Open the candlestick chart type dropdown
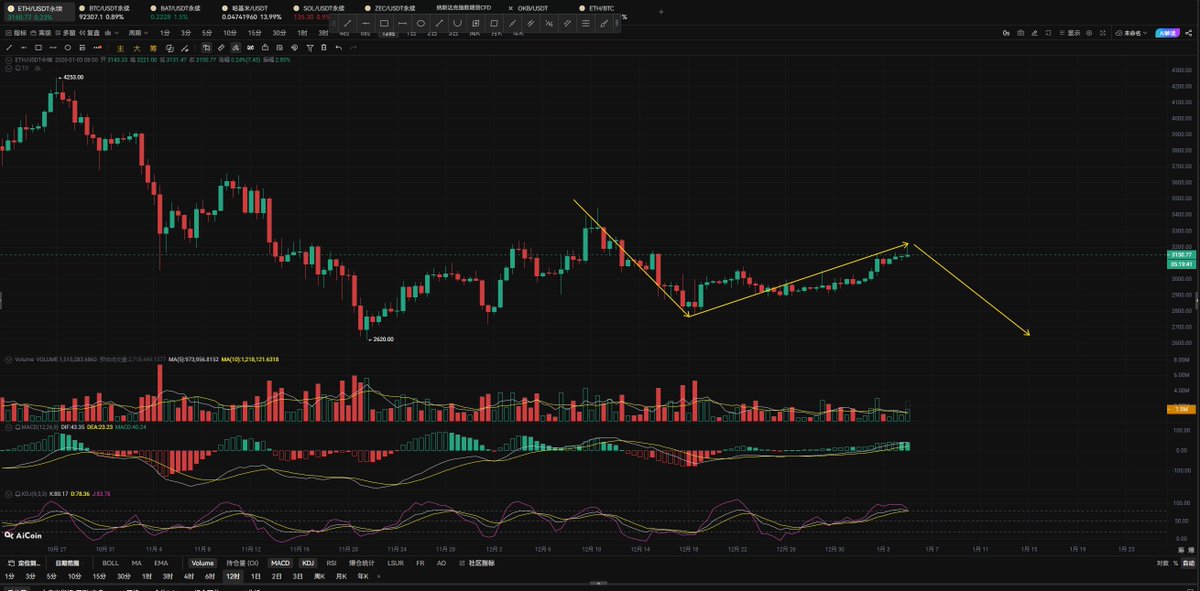Viewport: 1200px width, 591px height. point(112,33)
